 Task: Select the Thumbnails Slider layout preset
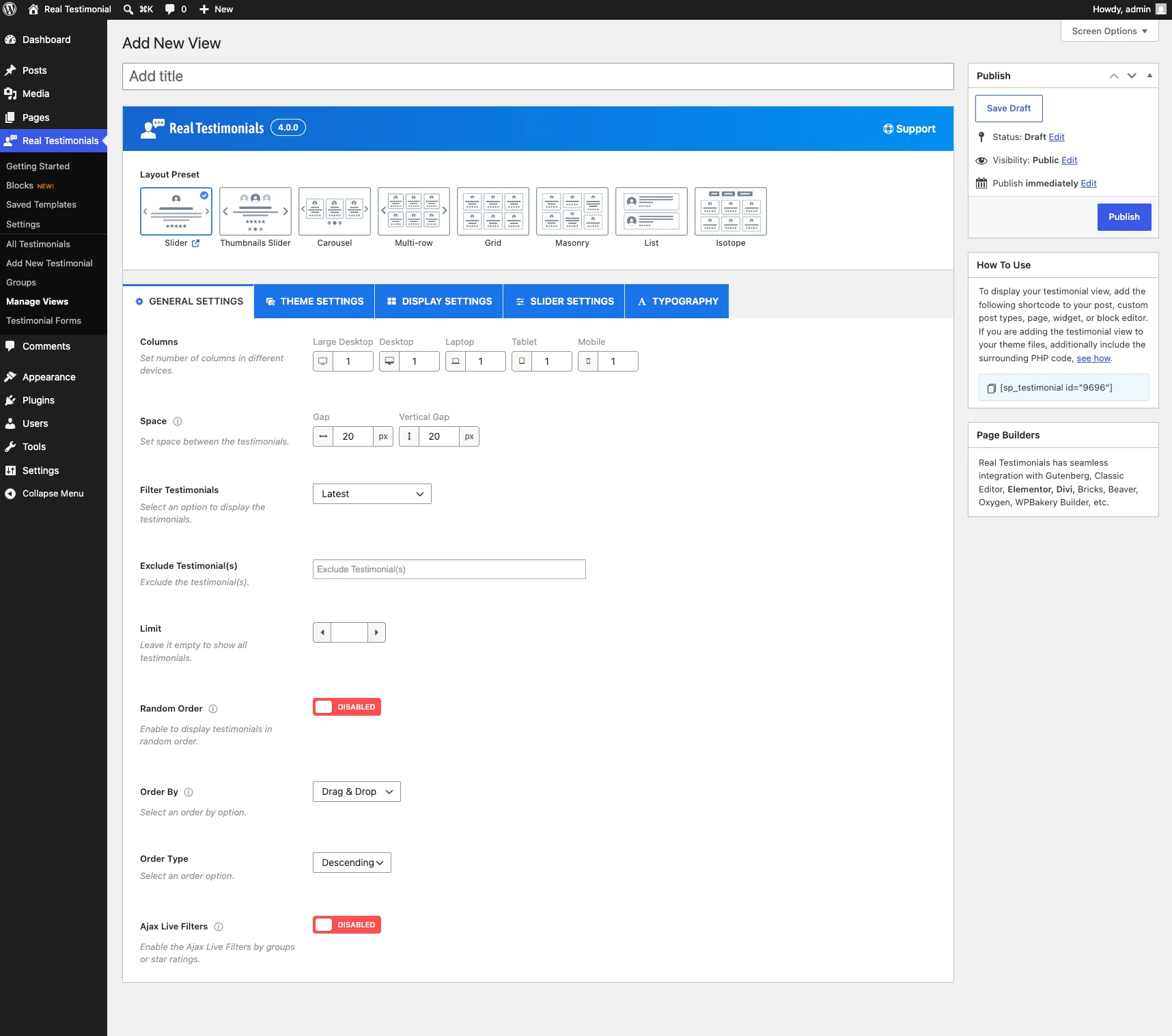point(255,211)
